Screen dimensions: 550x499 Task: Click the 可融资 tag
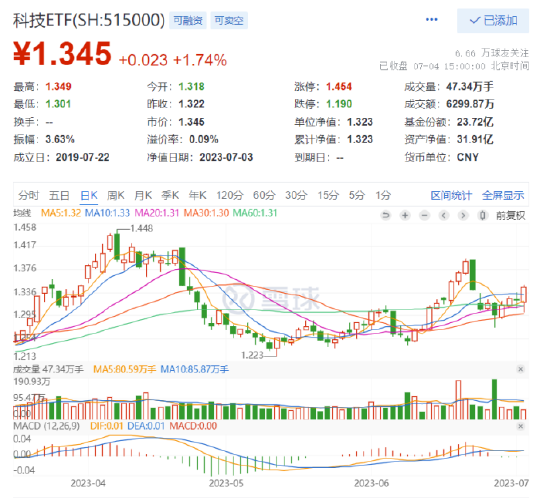click(x=188, y=21)
